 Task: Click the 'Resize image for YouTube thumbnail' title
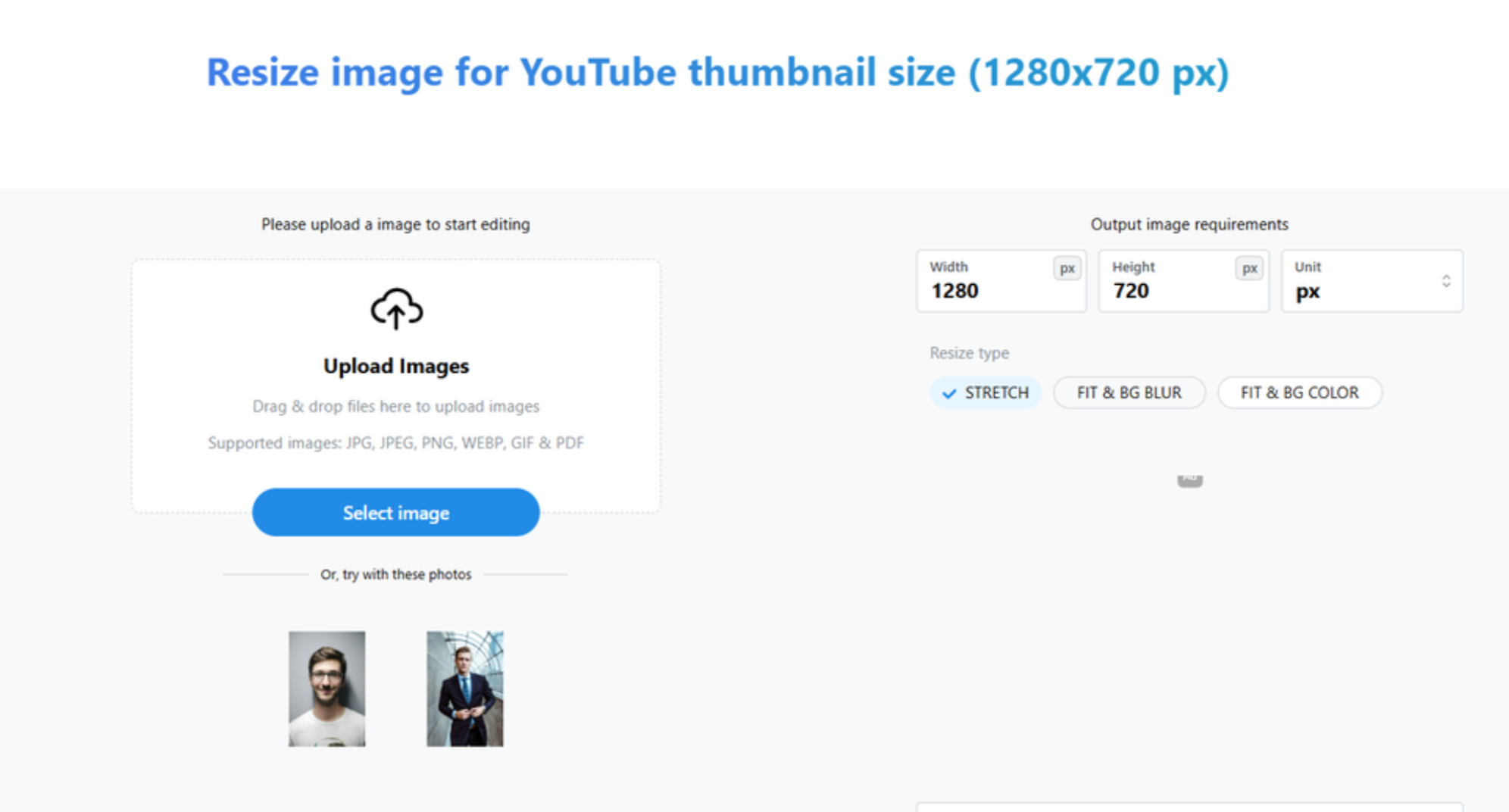(x=717, y=73)
